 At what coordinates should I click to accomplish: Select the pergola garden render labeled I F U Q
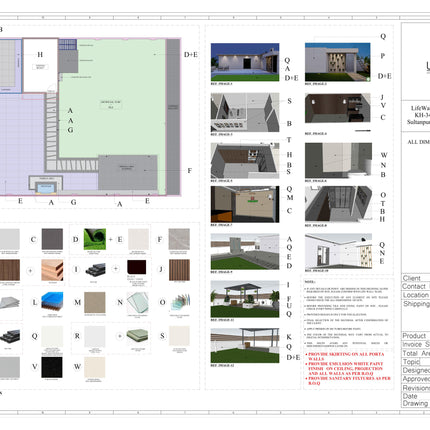(245, 299)
